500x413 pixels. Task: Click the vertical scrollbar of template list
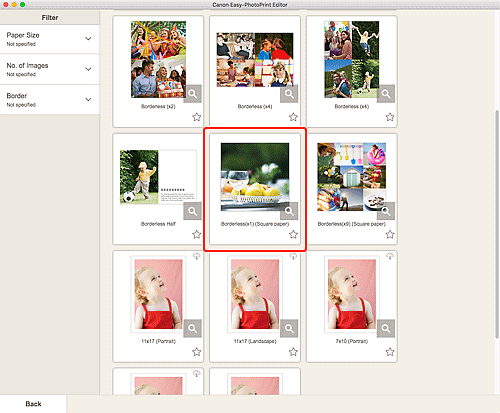tap(497, 223)
